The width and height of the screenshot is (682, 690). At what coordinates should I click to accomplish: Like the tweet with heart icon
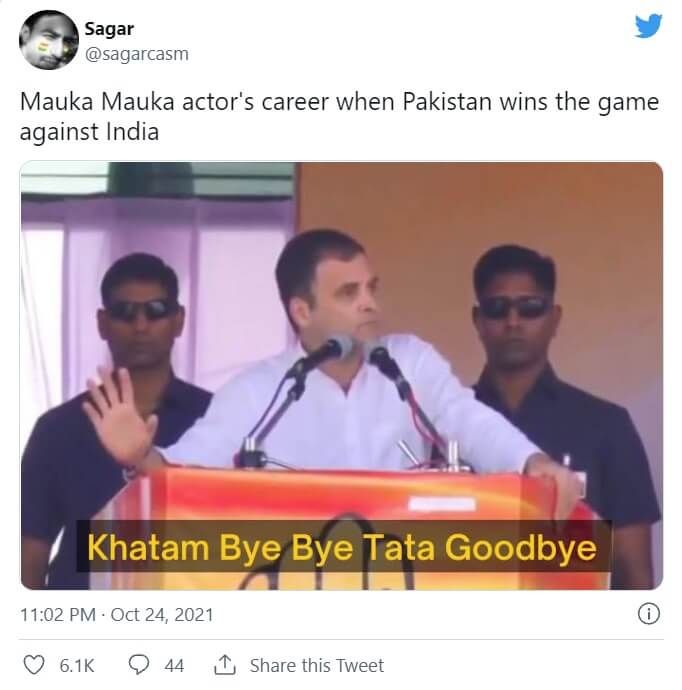(34, 665)
